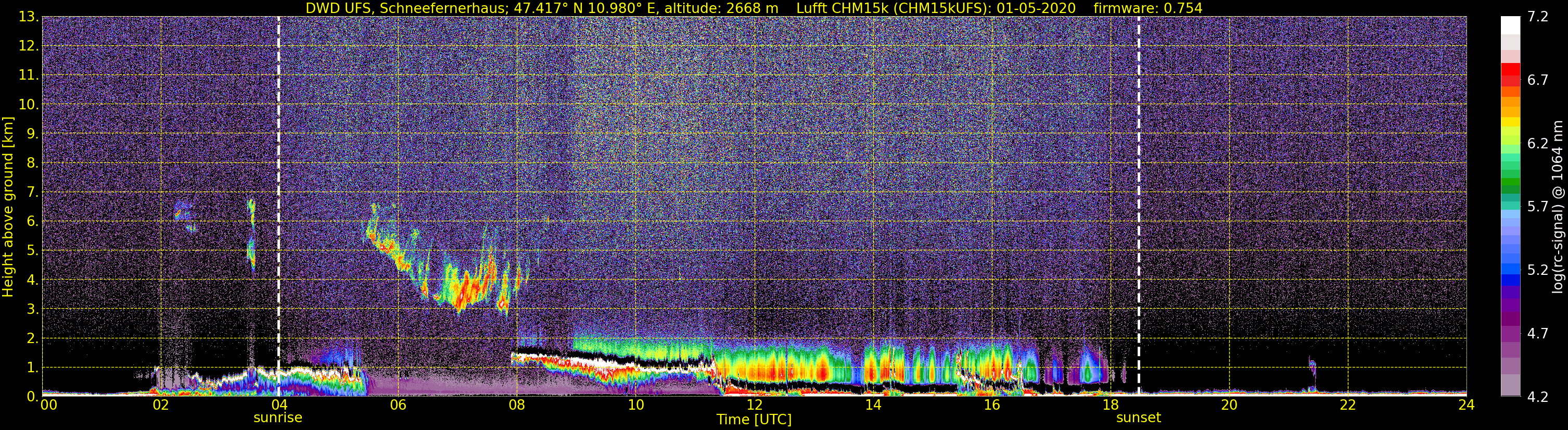Click the 3. tick label on the height axis
Screen dimensions: 1568x430
coord(32,309)
